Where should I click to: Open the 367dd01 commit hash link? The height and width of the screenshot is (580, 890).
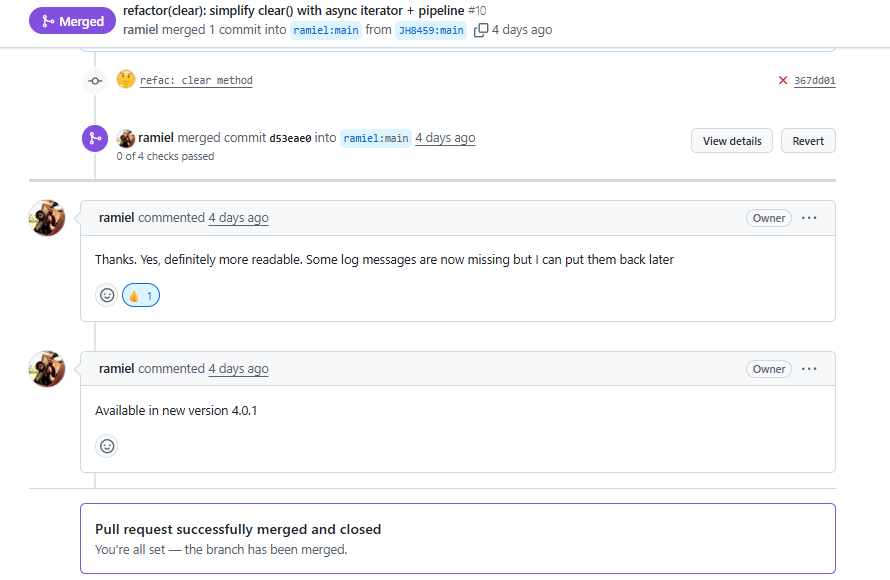pos(814,81)
